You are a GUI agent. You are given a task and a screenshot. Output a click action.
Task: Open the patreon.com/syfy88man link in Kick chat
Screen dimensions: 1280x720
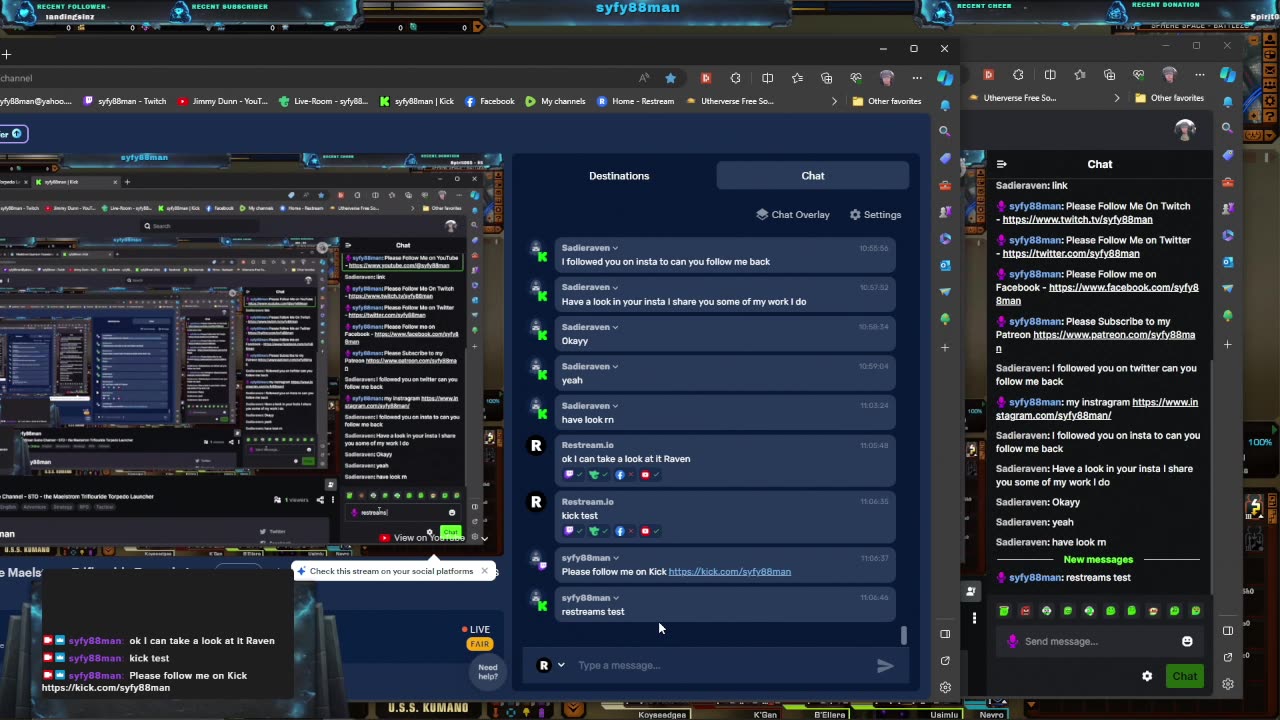1097,342
